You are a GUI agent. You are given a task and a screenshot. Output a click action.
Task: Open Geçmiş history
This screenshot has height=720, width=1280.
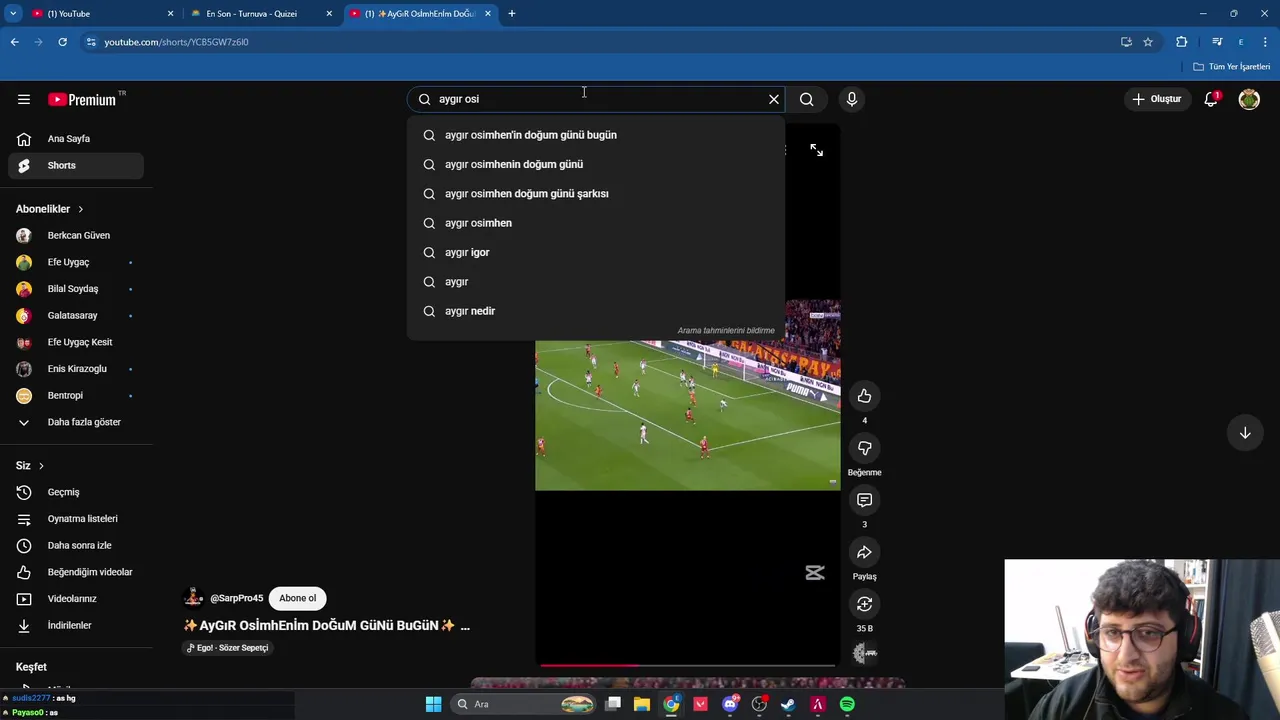coord(76,492)
